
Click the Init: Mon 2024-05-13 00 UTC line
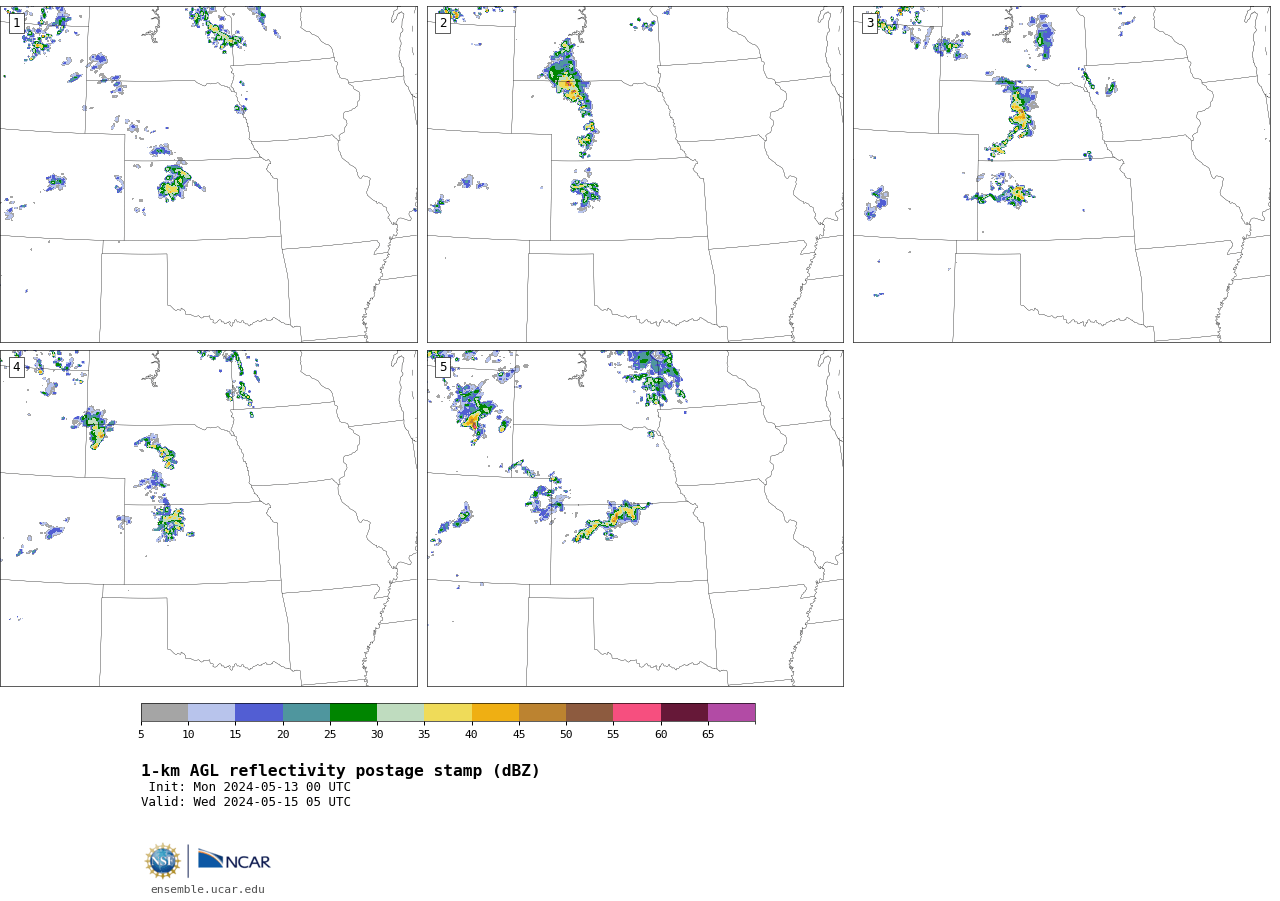(x=250, y=787)
